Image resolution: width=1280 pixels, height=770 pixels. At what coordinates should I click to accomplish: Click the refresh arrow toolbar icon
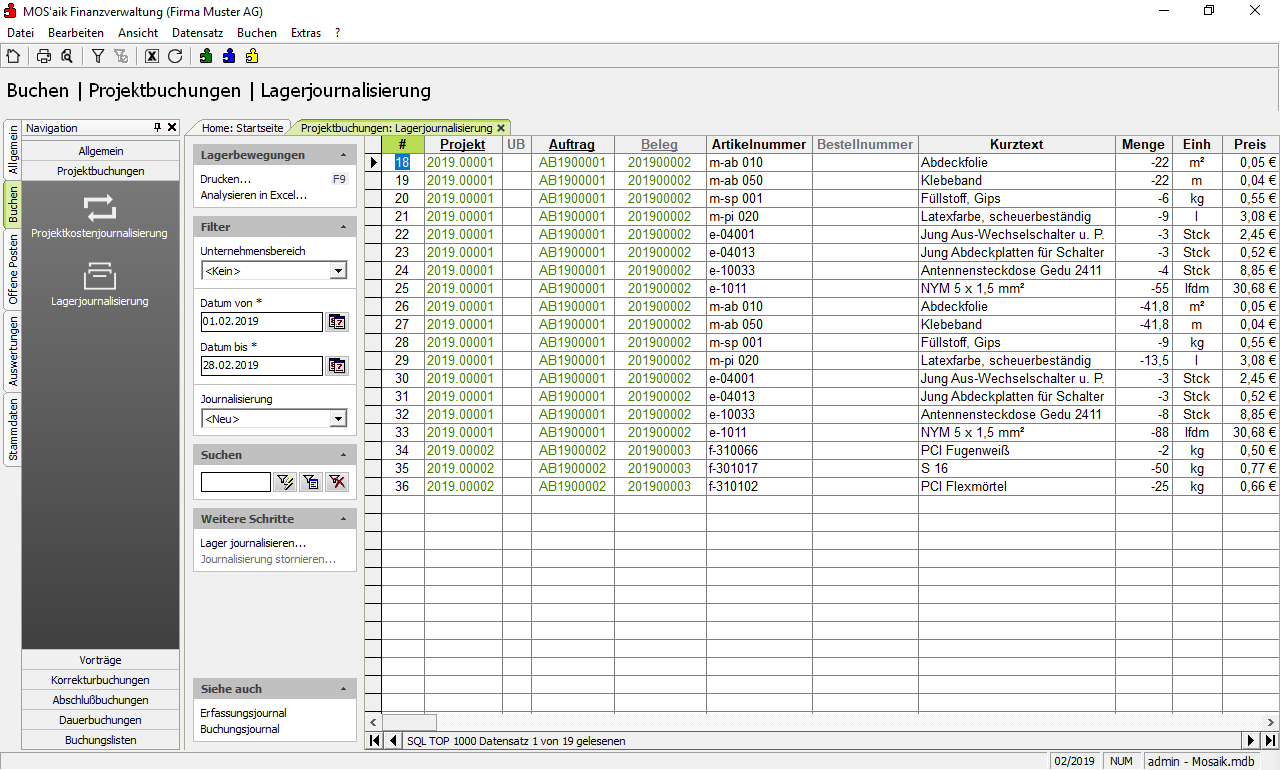(x=175, y=56)
